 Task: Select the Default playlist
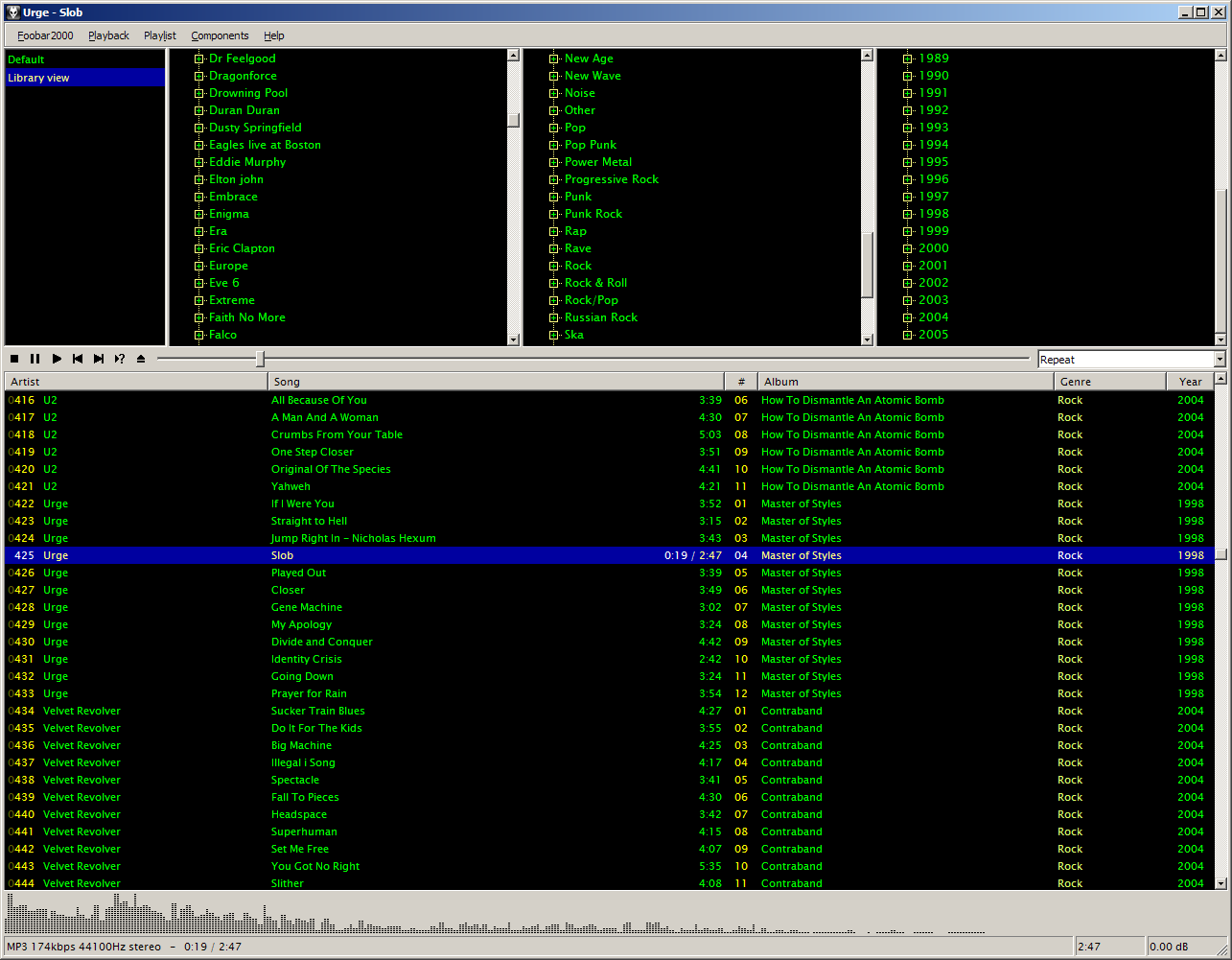[27, 59]
